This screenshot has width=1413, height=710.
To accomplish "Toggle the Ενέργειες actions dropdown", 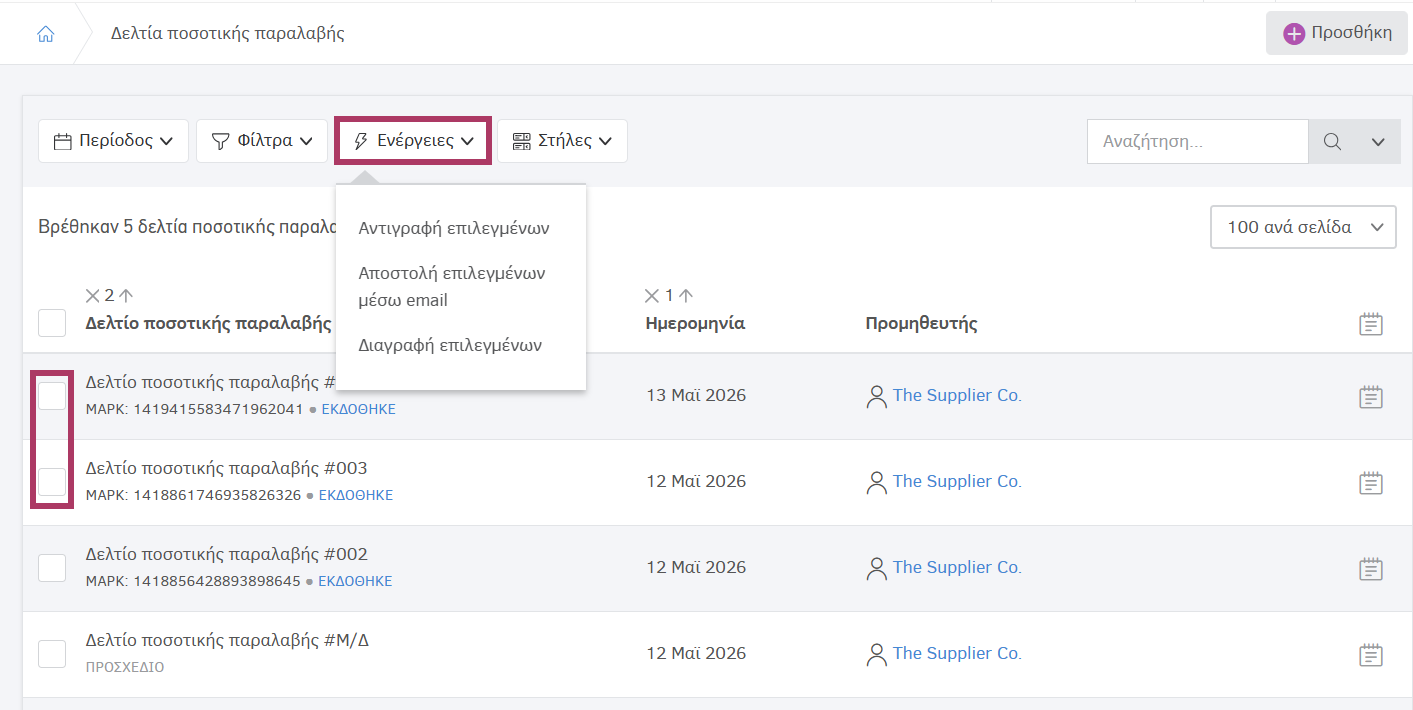I will pos(413,141).
